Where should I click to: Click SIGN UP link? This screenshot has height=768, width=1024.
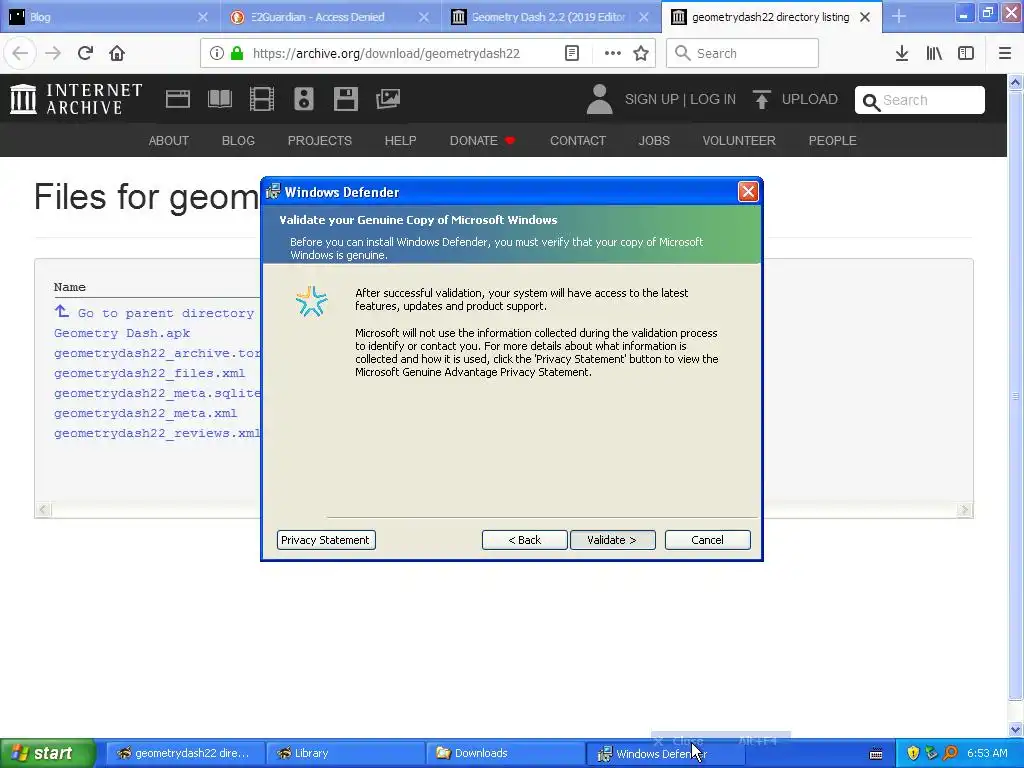[x=652, y=99]
